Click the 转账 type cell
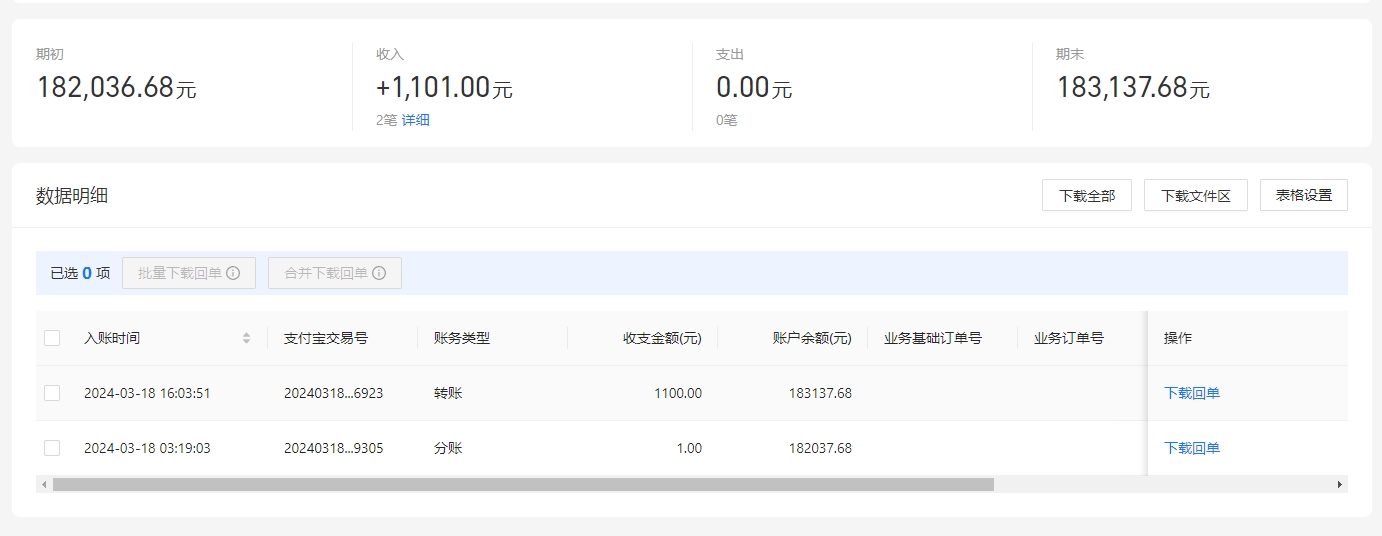 coord(448,393)
